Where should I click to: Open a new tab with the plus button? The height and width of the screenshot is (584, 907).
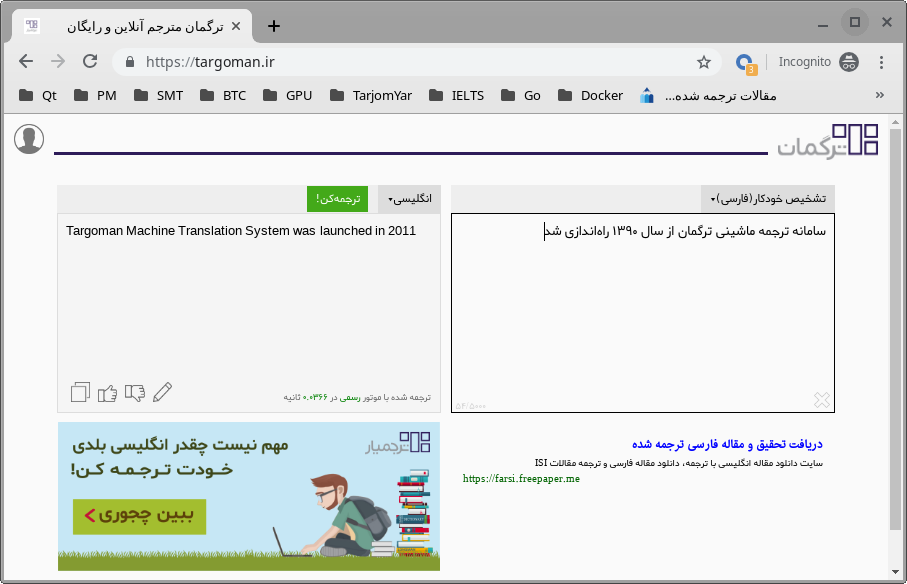274,26
